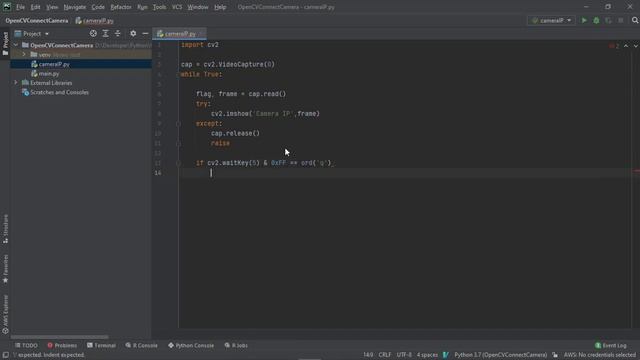640x360 pixels.
Task: Hide the Project tool window
Action: [x=145, y=33]
